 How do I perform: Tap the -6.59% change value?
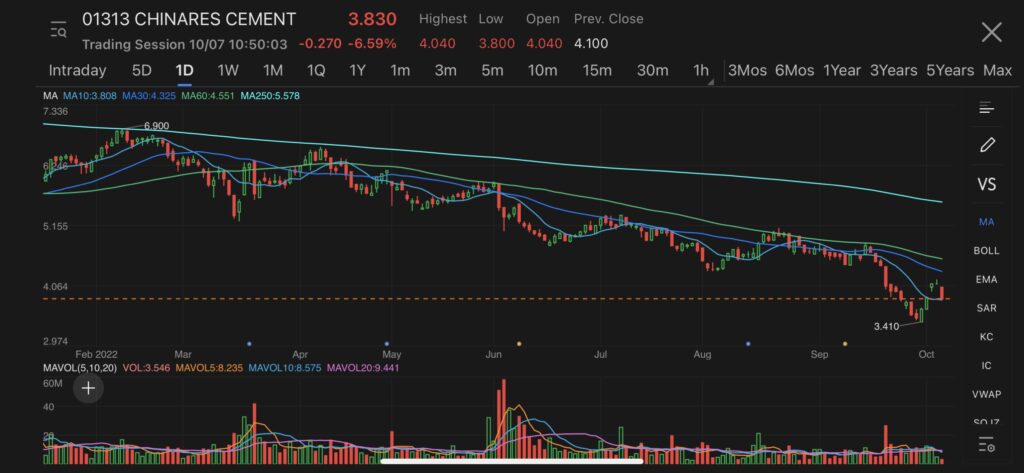pos(372,44)
